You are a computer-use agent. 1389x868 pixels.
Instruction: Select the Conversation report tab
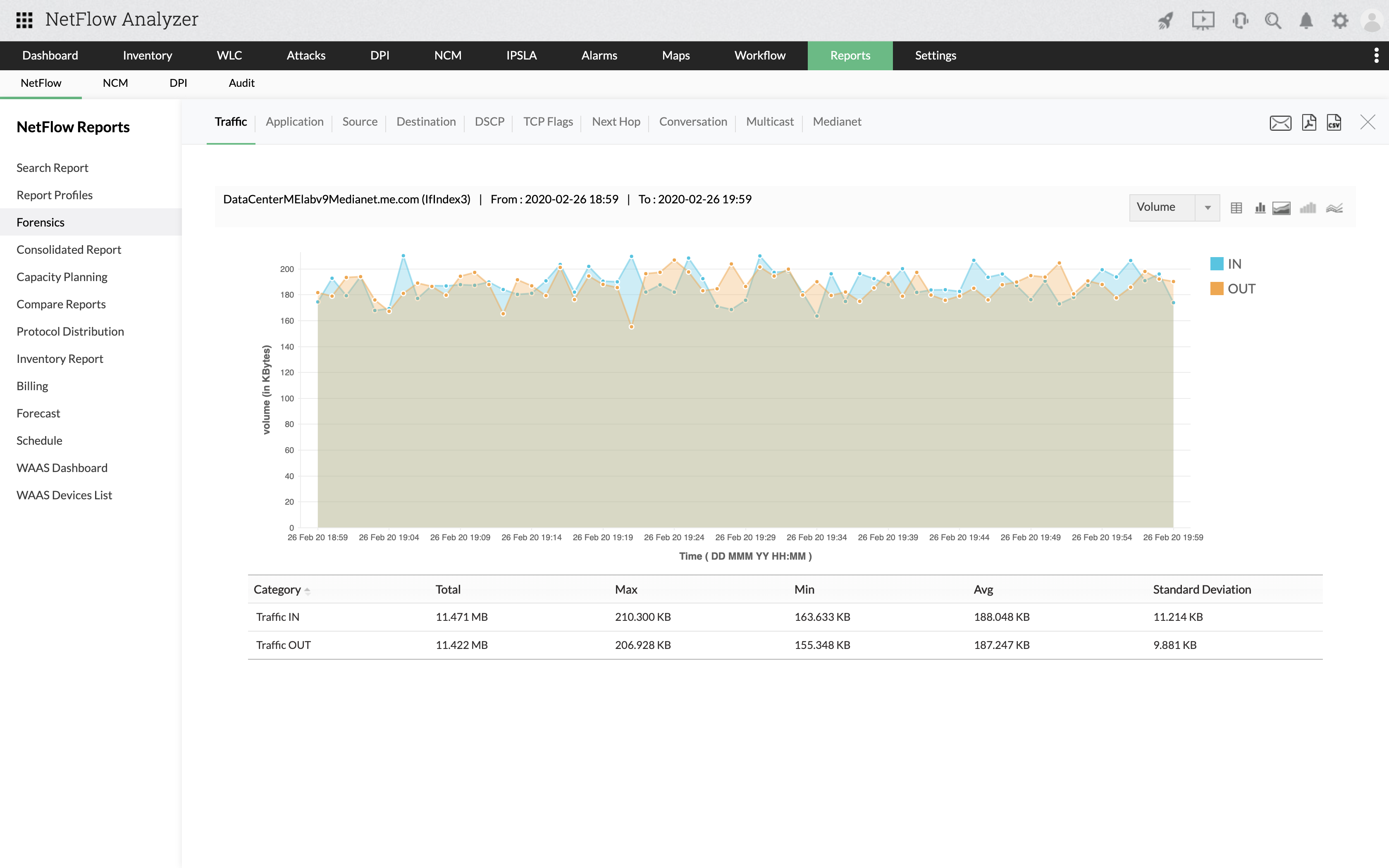[x=693, y=121]
